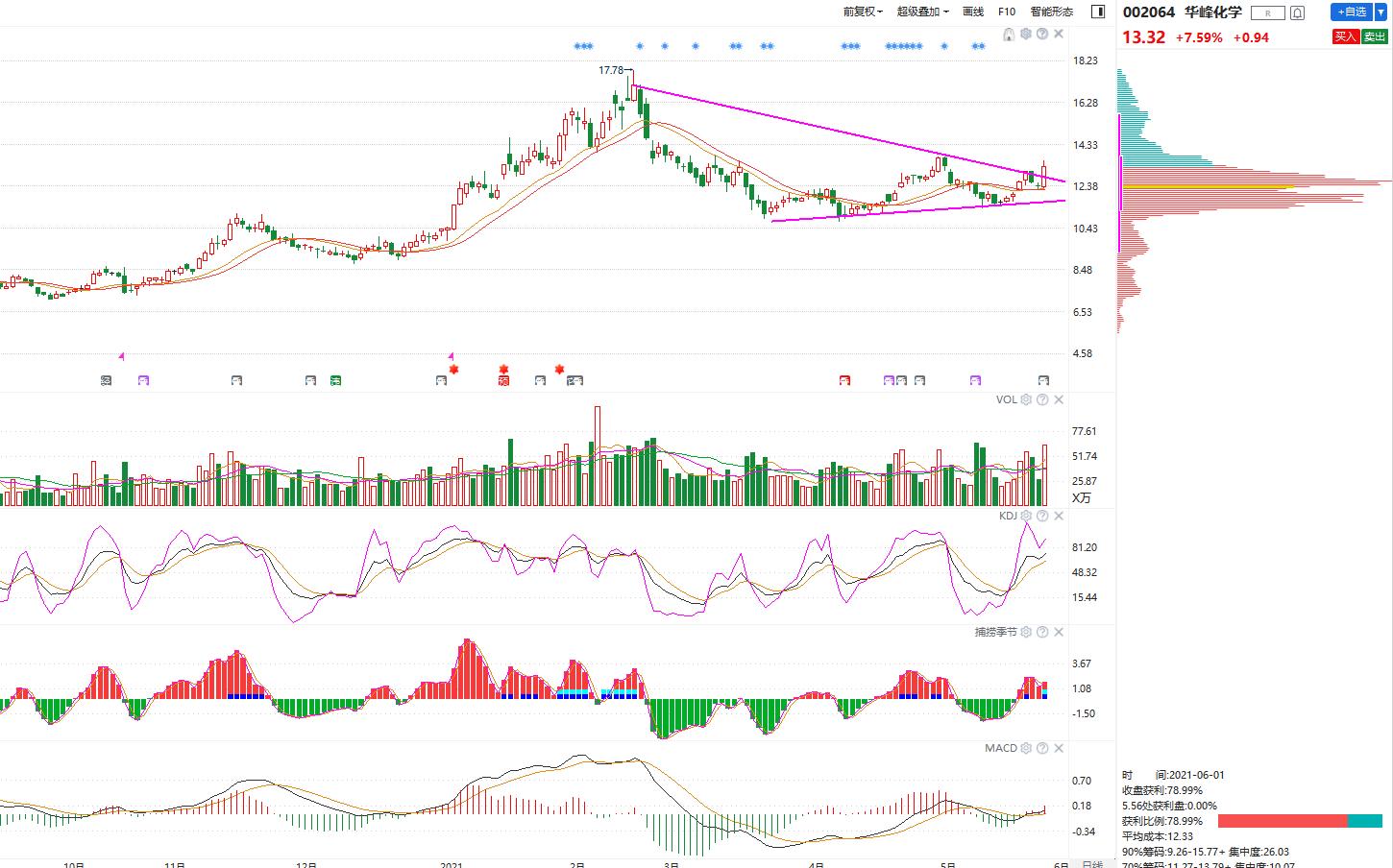Screen dimensions: 1393x868
Task: Click the bell icon above the main chart
Action: 1009,35
